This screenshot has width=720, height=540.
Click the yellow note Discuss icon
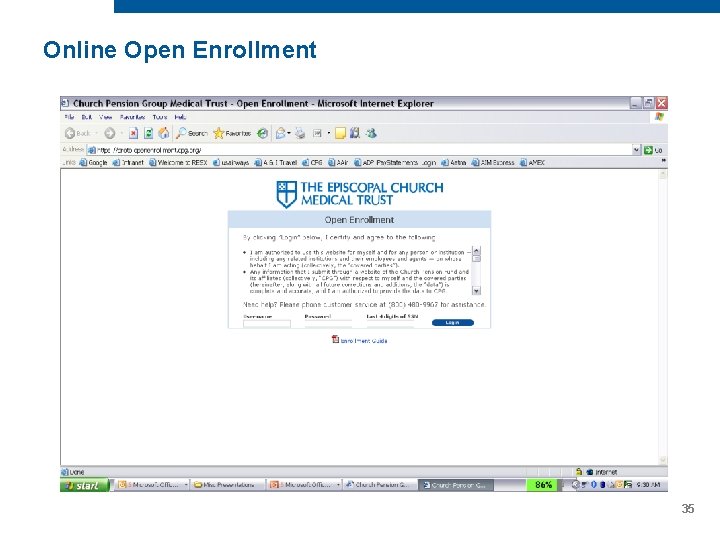click(340, 133)
